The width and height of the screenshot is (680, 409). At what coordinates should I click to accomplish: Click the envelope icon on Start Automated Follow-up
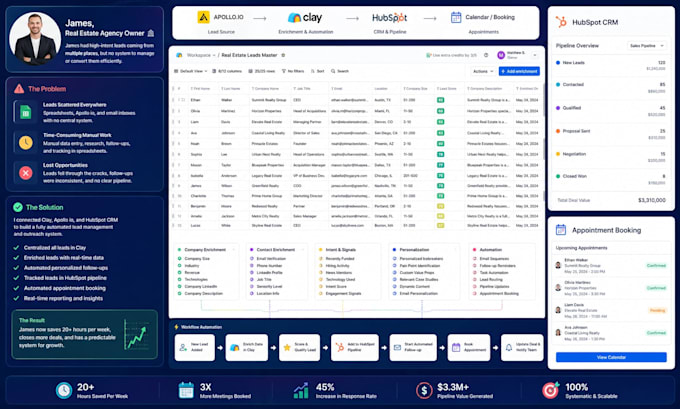coord(397,347)
